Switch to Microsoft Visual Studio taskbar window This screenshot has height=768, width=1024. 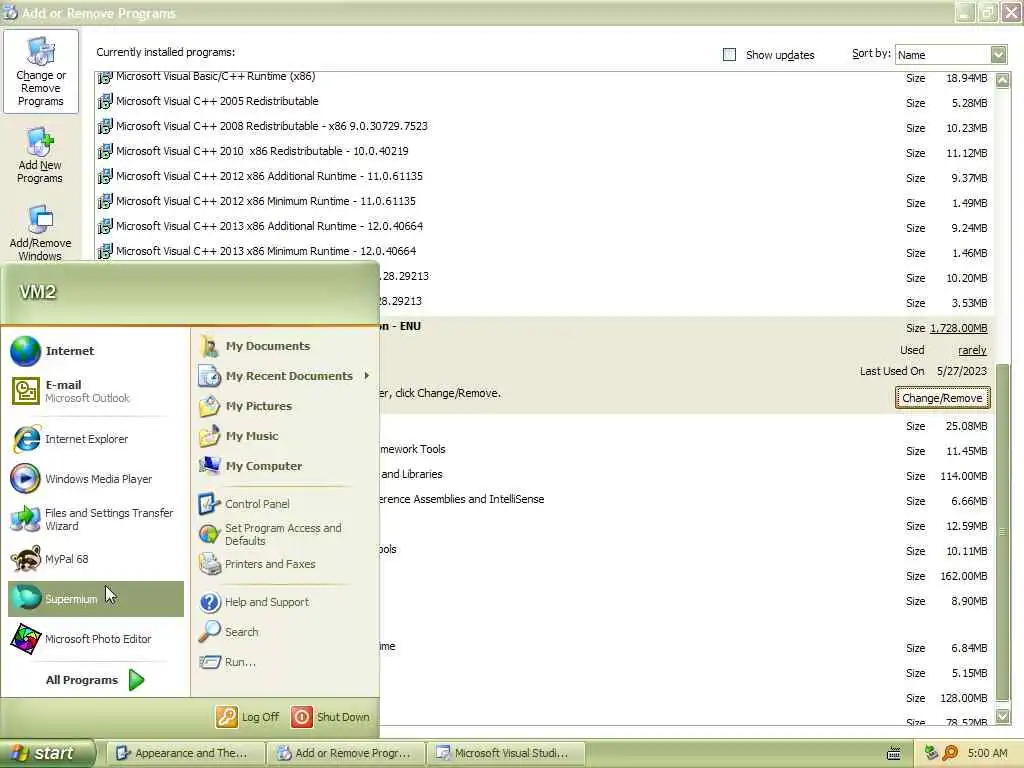point(506,753)
